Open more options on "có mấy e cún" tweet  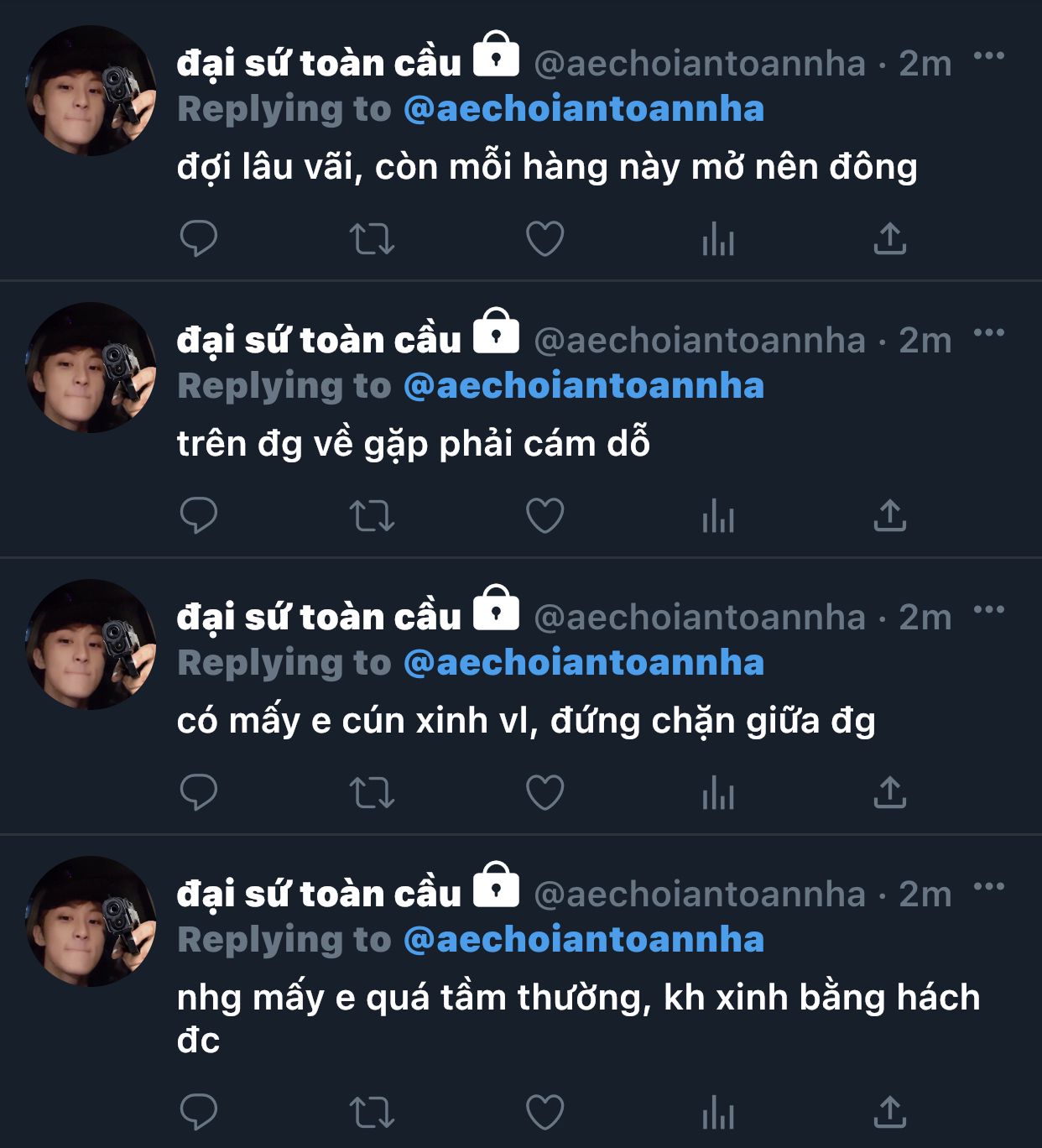click(989, 610)
